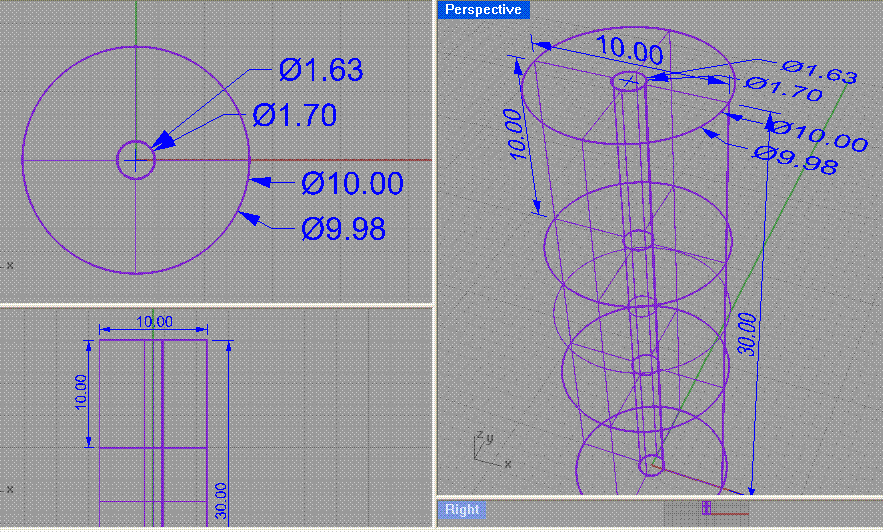Select the horizontal 10.00 dimension in front view
This screenshot has width=883, height=532.
click(x=153, y=321)
